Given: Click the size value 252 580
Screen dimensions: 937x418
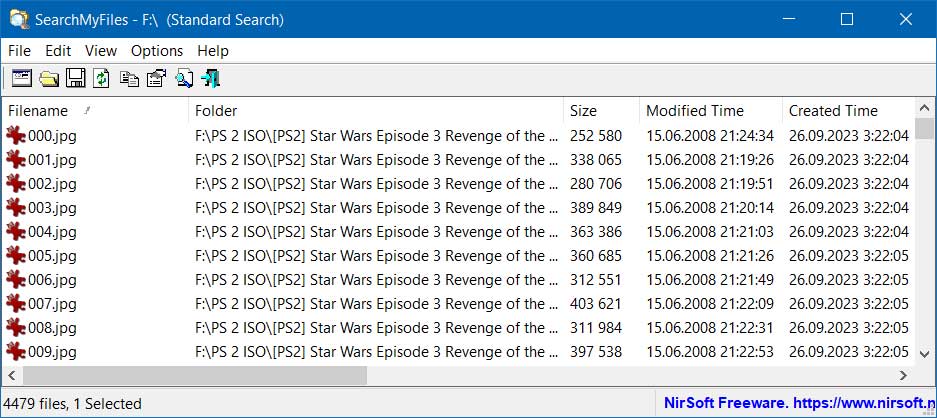Looking at the screenshot, I should (x=596, y=136).
